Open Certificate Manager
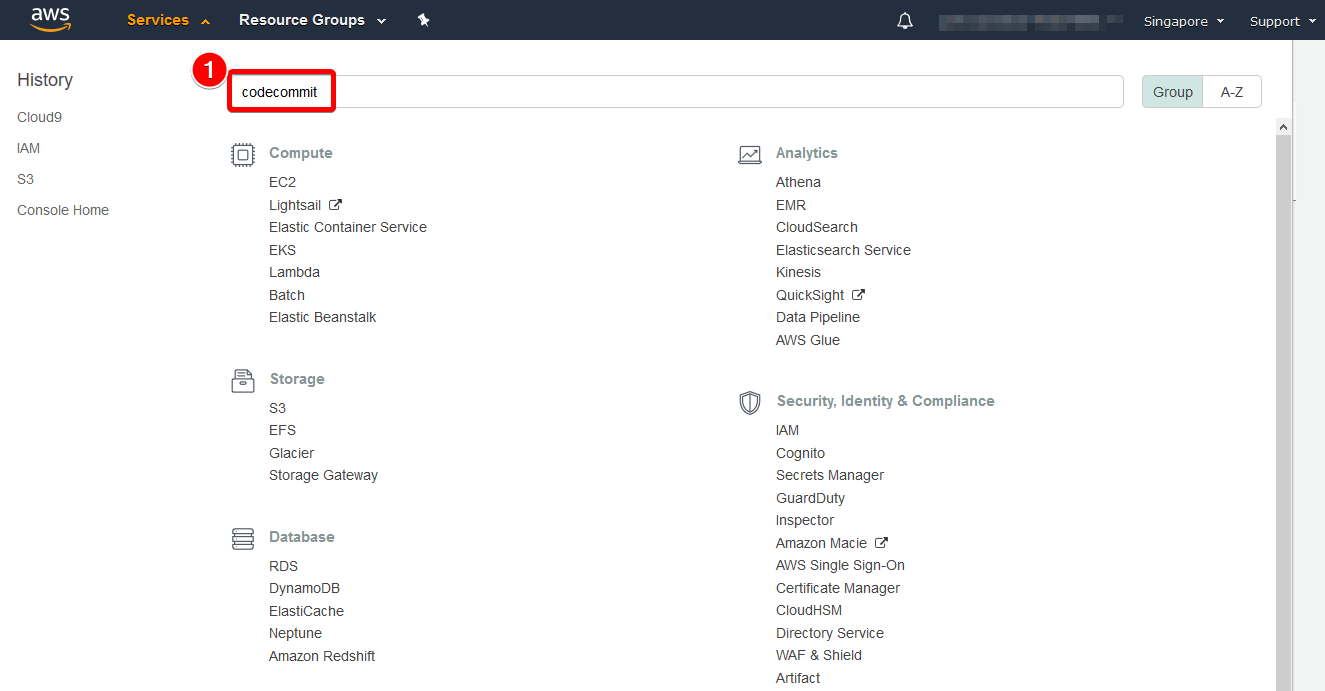This screenshot has width=1325, height=691. tap(838, 588)
